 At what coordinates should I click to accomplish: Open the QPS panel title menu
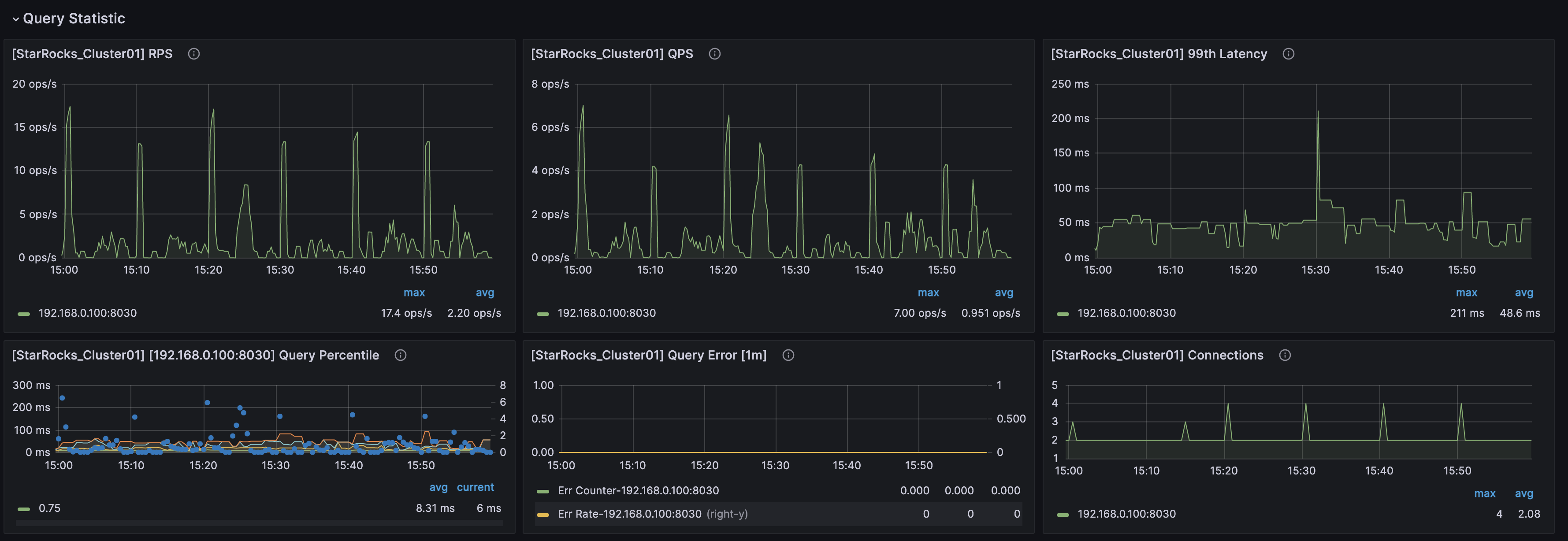click(x=612, y=54)
